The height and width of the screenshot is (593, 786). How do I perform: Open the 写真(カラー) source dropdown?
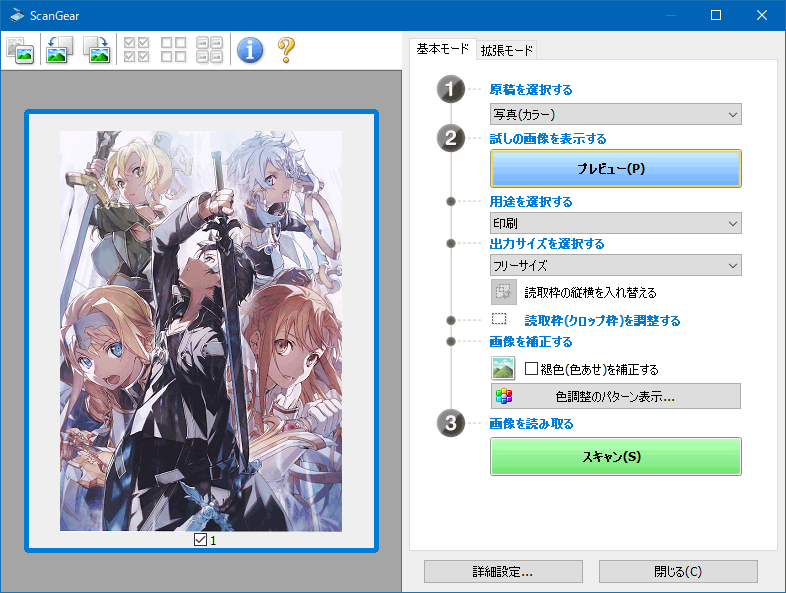pyautogui.click(x=616, y=114)
